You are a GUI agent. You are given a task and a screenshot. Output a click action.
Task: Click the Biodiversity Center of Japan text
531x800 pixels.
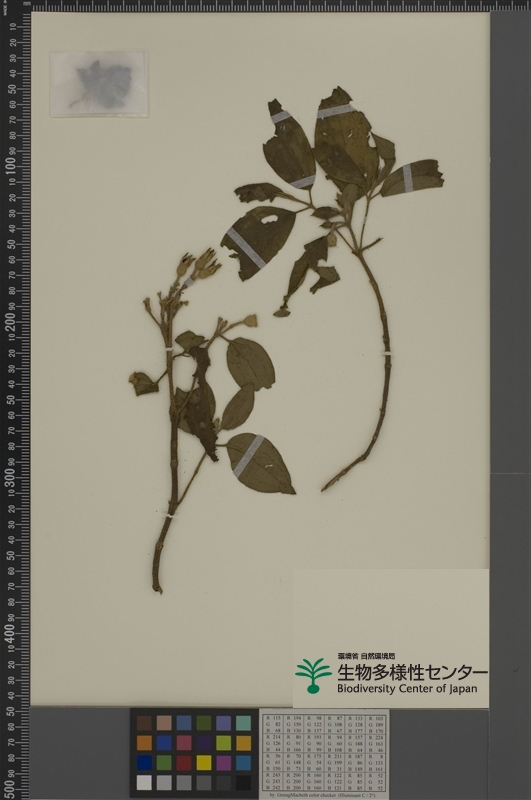click(407, 688)
